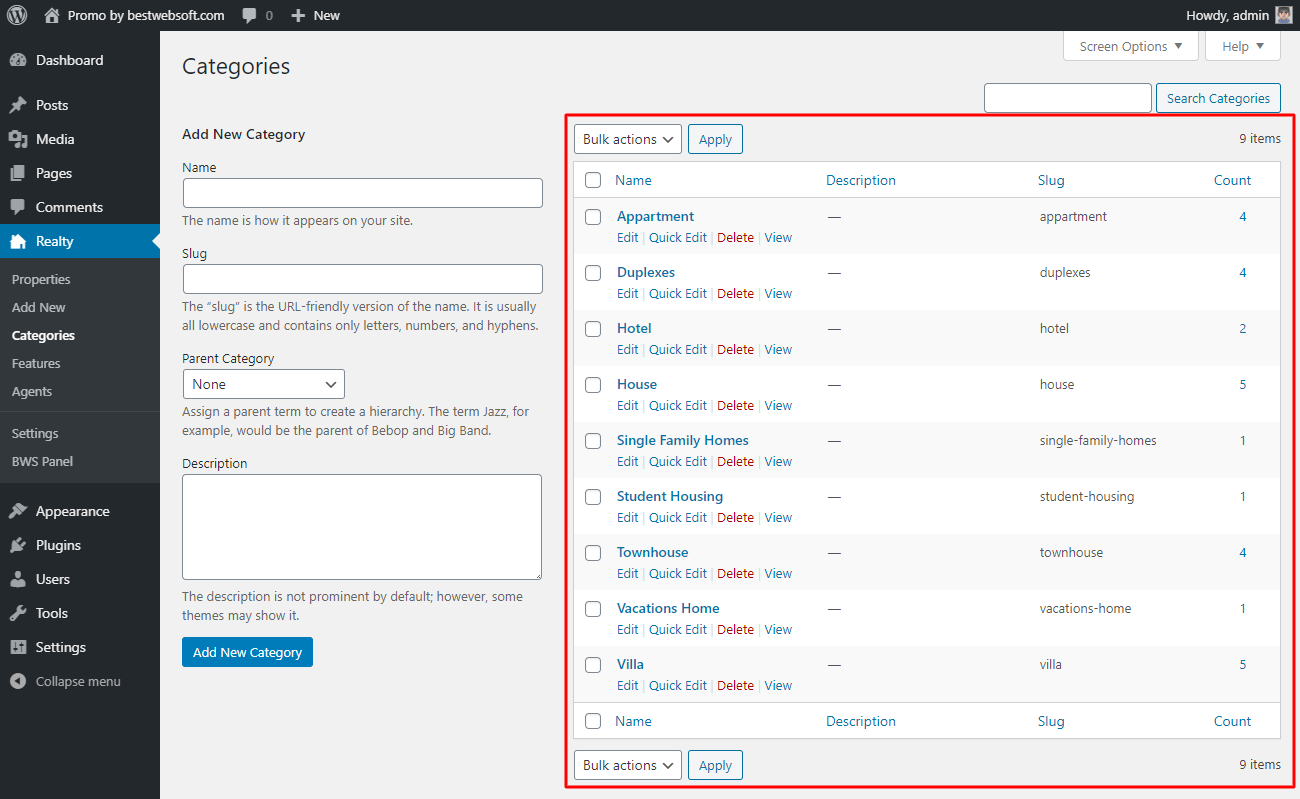Open the Vacations Home category link
The height and width of the screenshot is (799, 1300).
668,608
